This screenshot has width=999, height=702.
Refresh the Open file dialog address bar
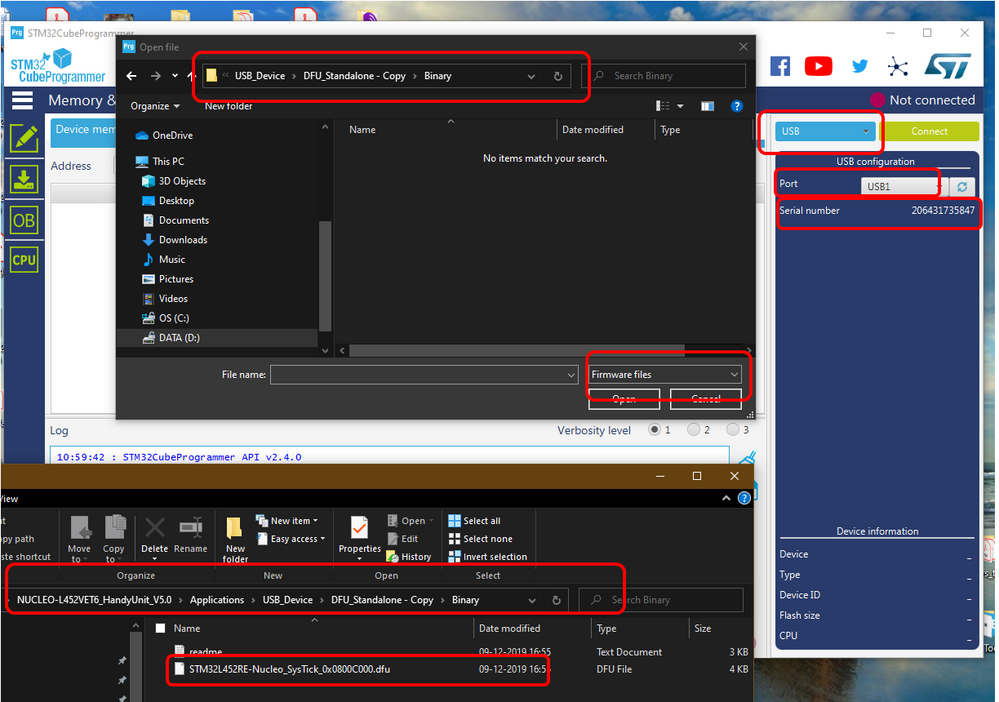tap(558, 76)
